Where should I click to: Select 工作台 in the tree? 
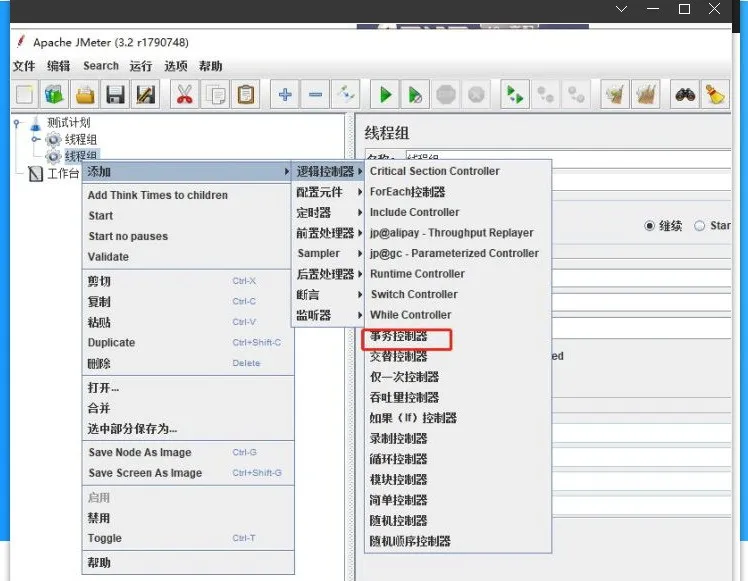(63, 174)
